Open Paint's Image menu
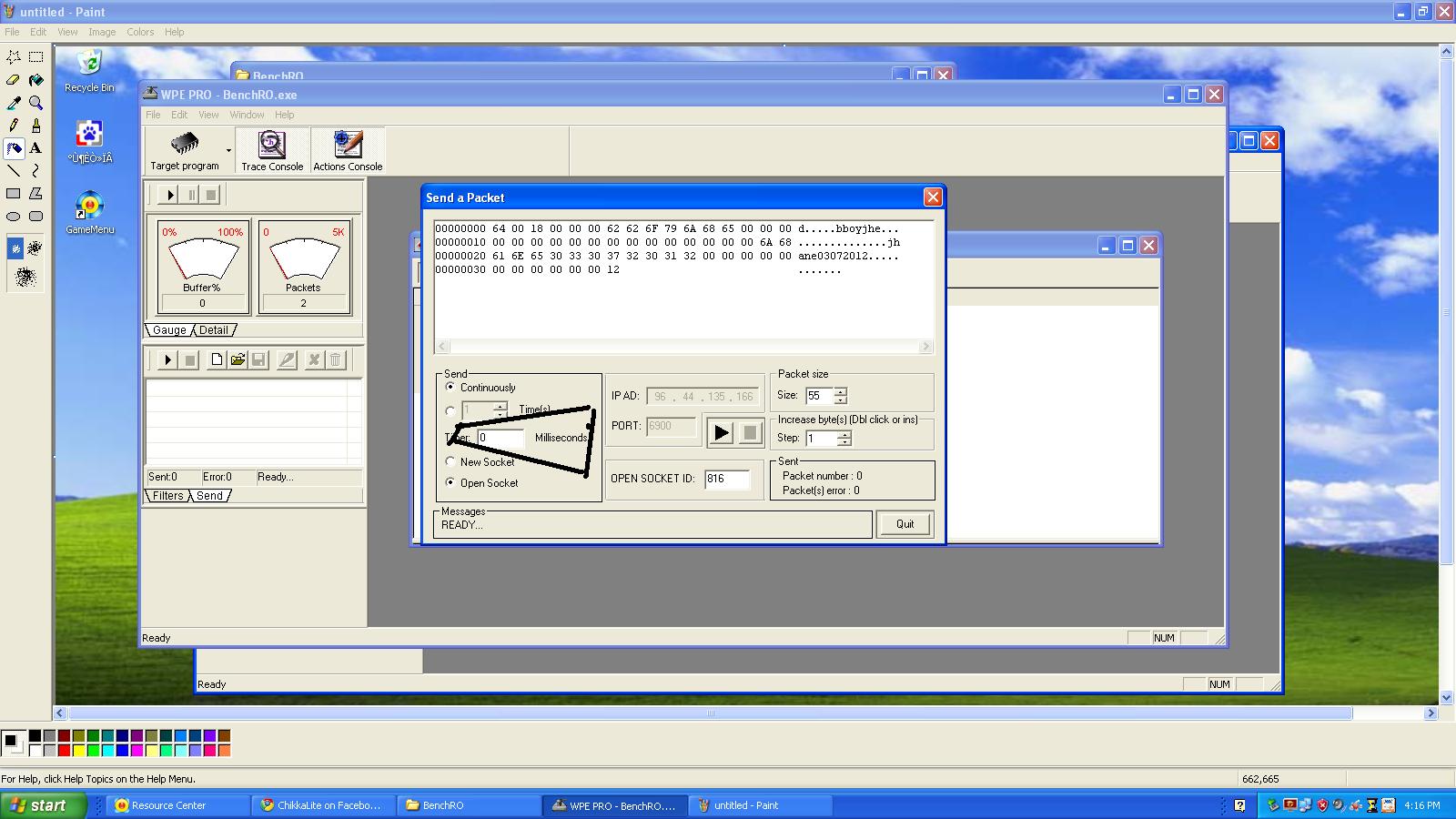 (x=102, y=32)
